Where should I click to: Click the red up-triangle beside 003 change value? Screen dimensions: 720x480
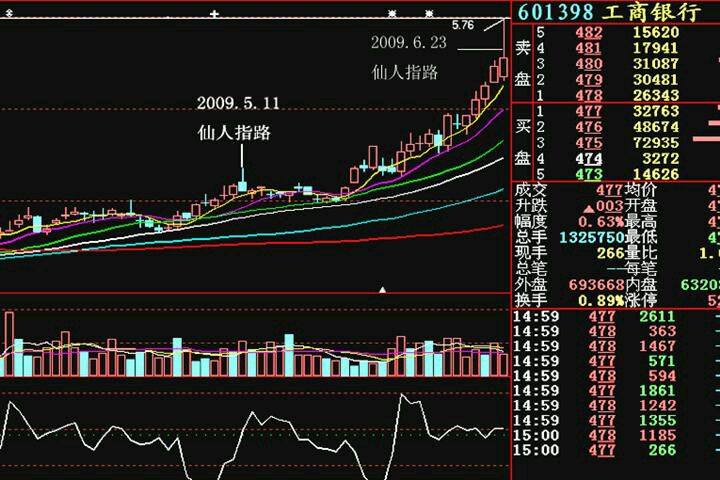(x=589, y=209)
